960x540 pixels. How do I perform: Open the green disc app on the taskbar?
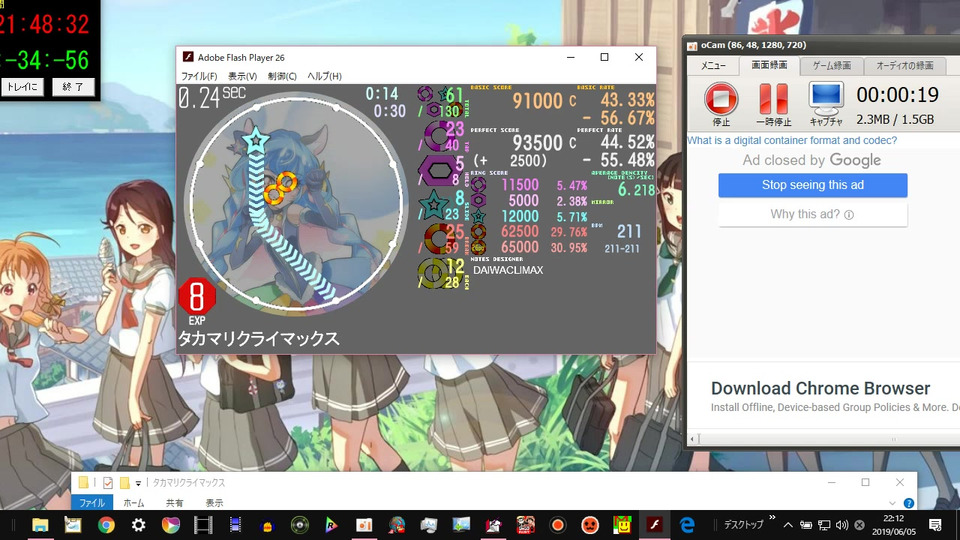pos(299,525)
